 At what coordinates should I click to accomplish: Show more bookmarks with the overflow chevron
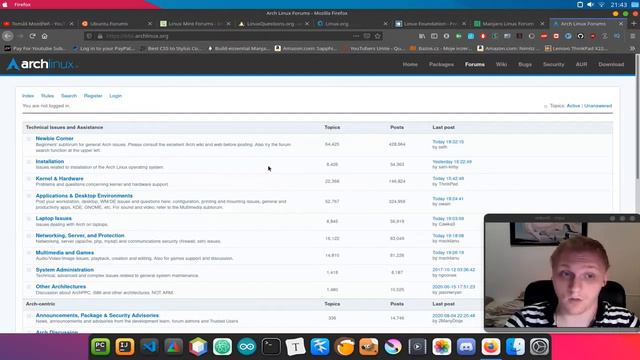tap(633, 48)
